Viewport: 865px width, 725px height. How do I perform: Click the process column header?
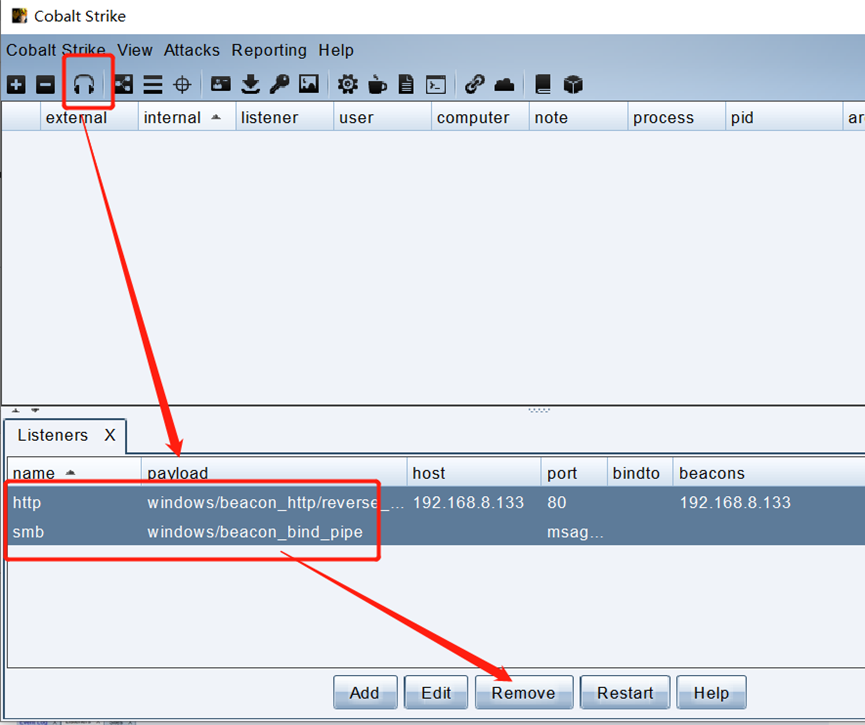pyautogui.click(x=676, y=117)
